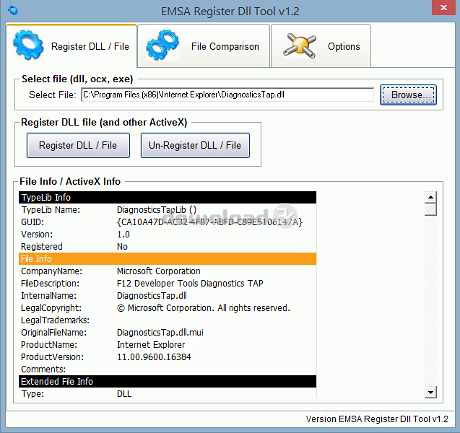Click the scrollbar up arrow in File Info
460x433 pixels.
click(431, 197)
